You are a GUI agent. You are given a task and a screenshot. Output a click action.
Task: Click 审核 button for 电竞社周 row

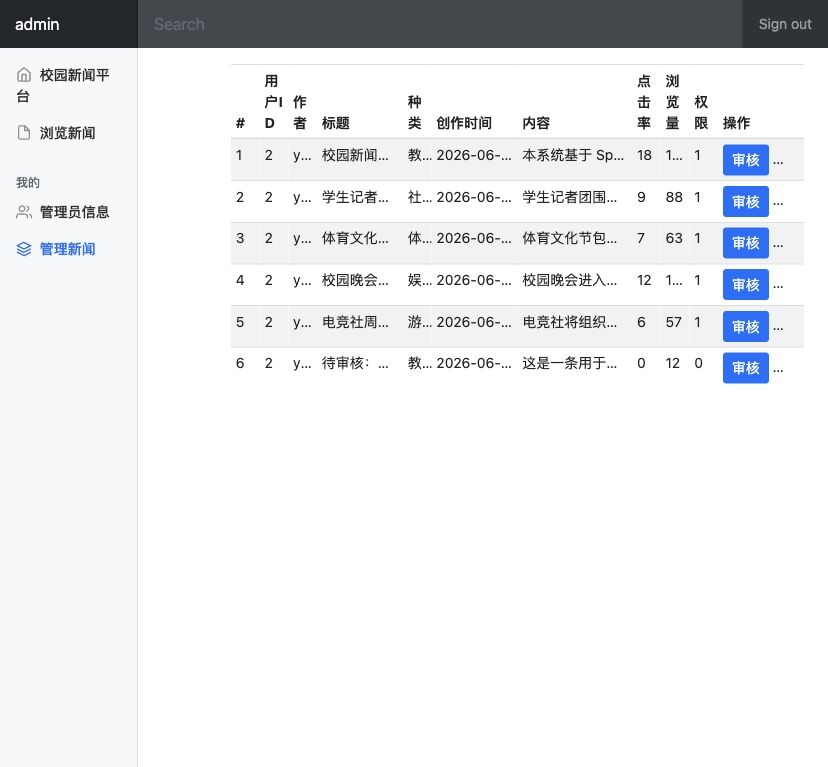pyautogui.click(x=745, y=326)
